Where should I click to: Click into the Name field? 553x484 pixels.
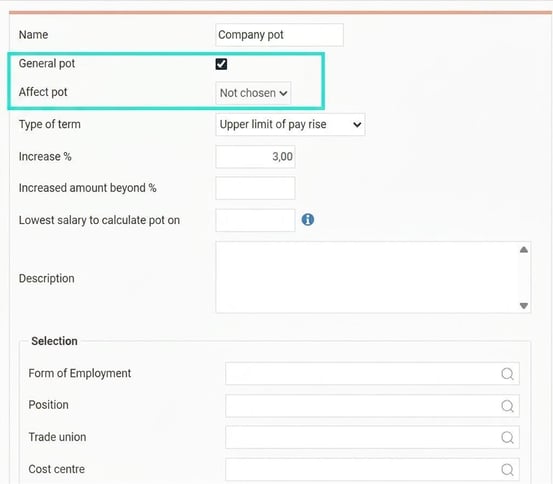point(279,35)
